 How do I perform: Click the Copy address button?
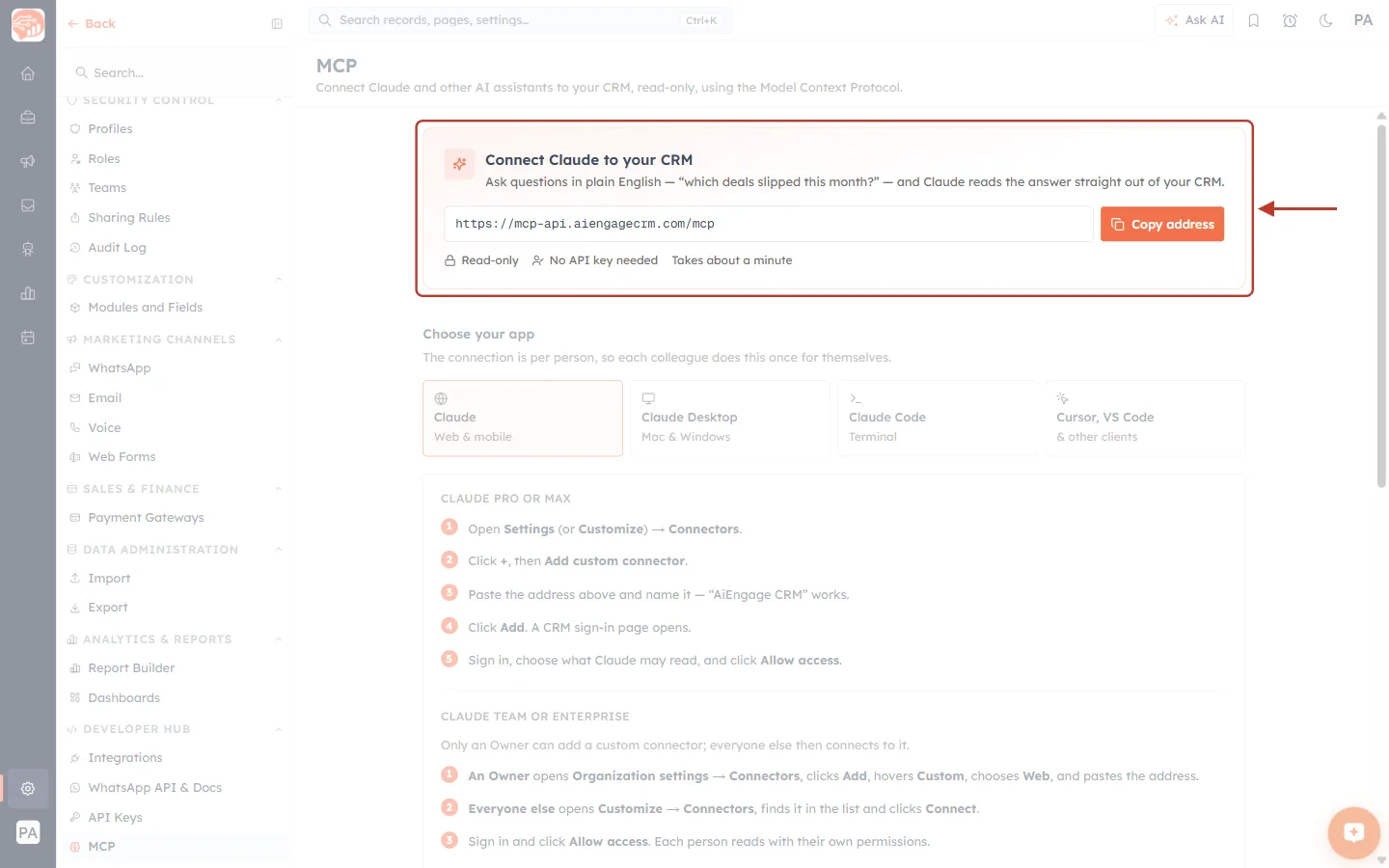pyautogui.click(x=1162, y=224)
